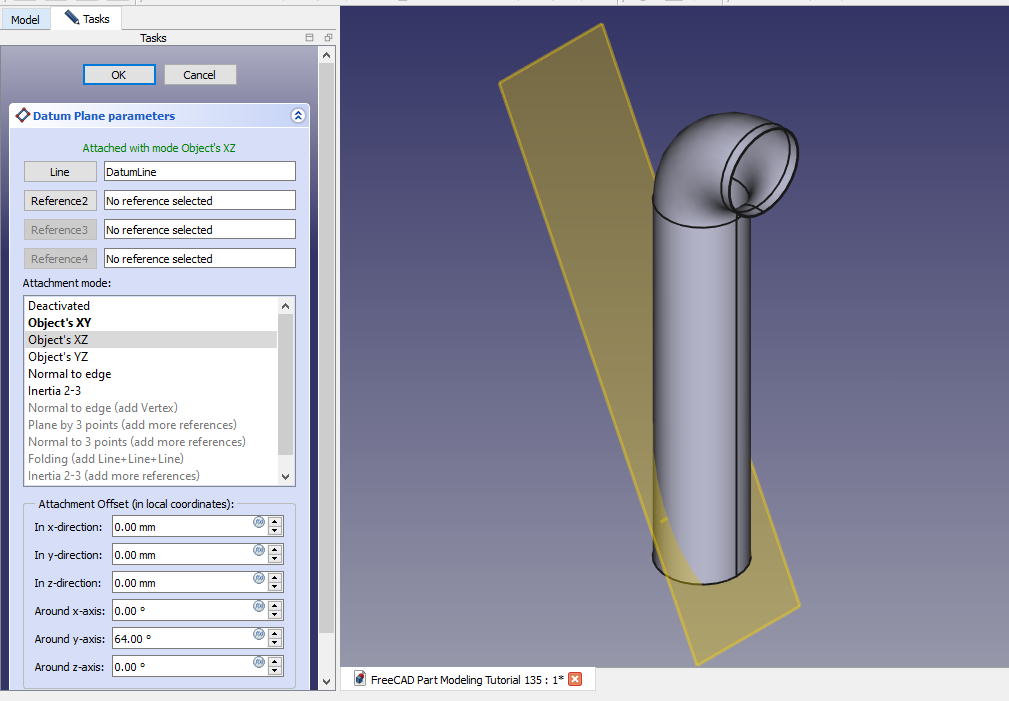The height and width of the screenshot is (701, 1009).
Task: Click the DatumLine reference text field
Action: point(199,172)
